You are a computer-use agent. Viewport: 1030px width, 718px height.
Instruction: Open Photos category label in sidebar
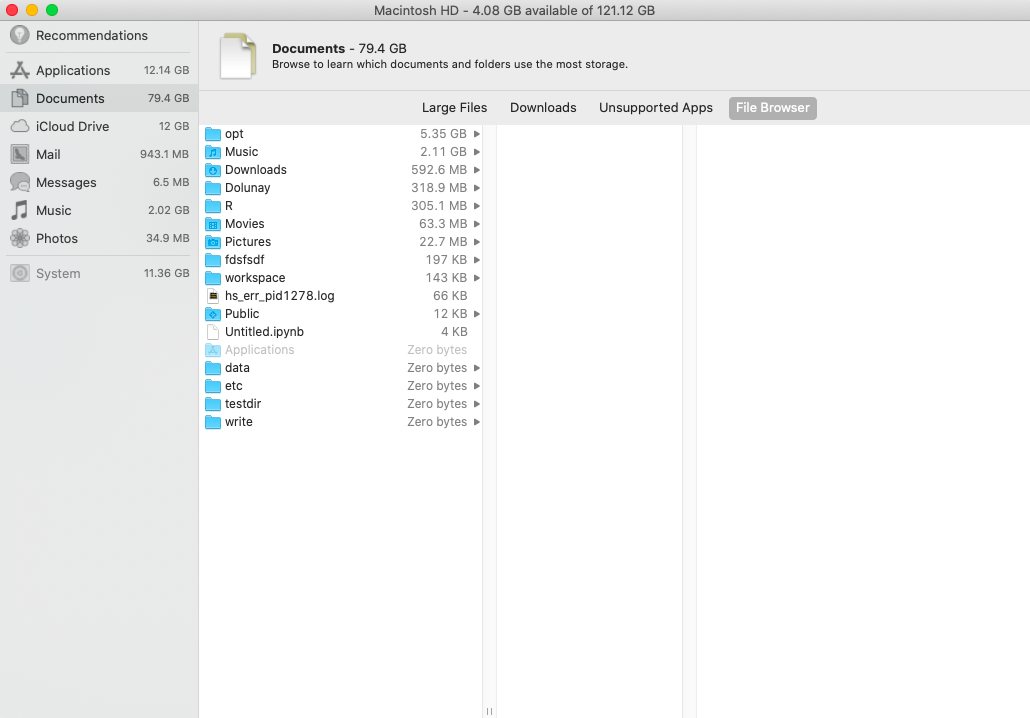click(x=56, y=238)
